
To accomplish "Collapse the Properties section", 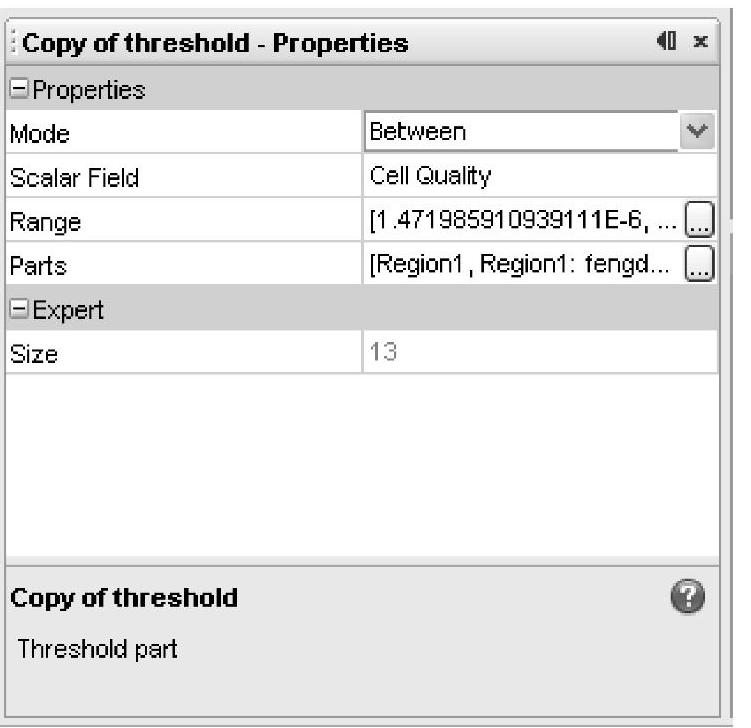I will tap(19, 89).
